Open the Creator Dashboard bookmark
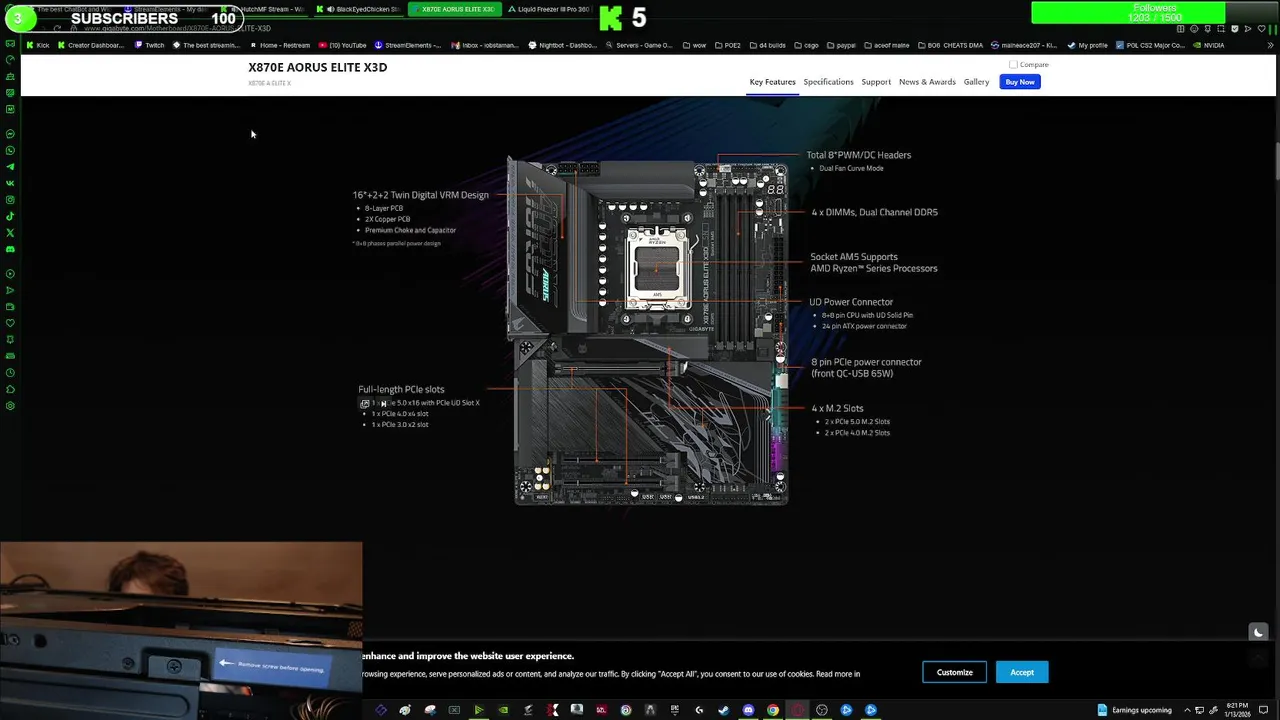 tap(91, 45)
